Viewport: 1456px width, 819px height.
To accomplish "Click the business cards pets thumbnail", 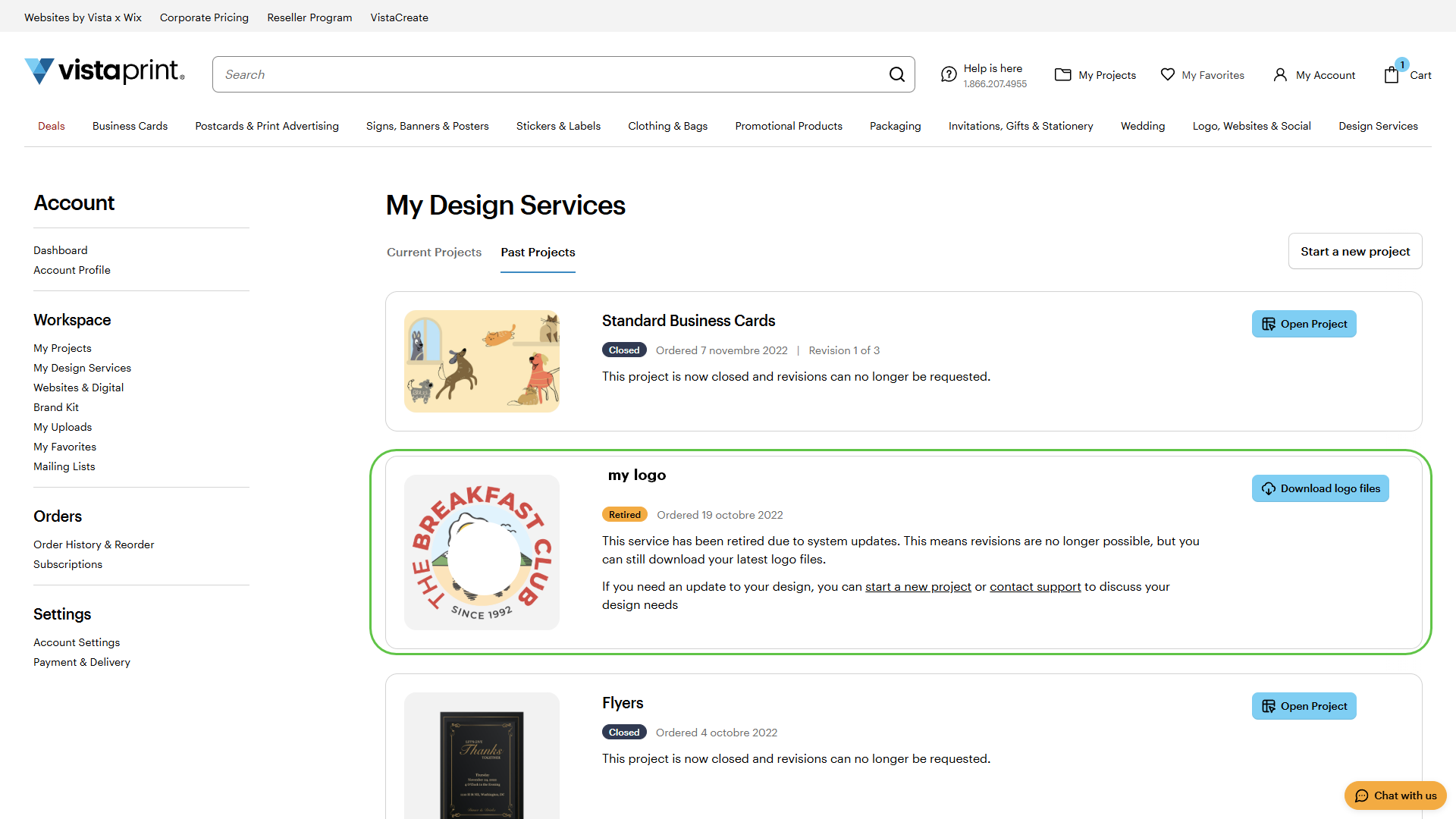I will pyautogui.click(x=482, y=361).
